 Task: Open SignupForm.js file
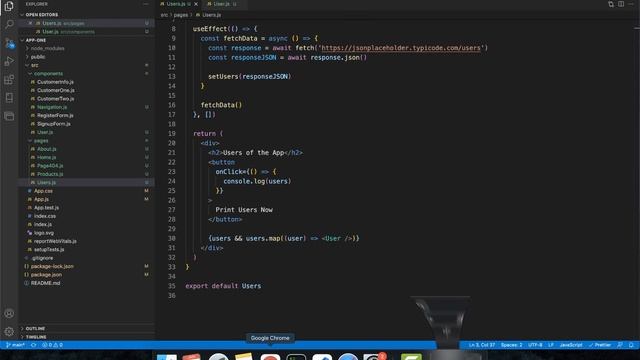53,124
